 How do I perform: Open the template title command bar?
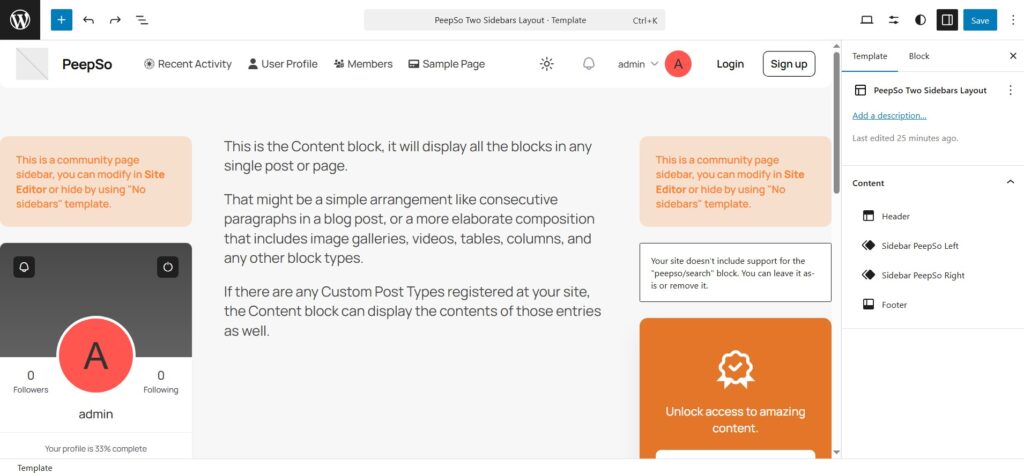tap(514, 20)
